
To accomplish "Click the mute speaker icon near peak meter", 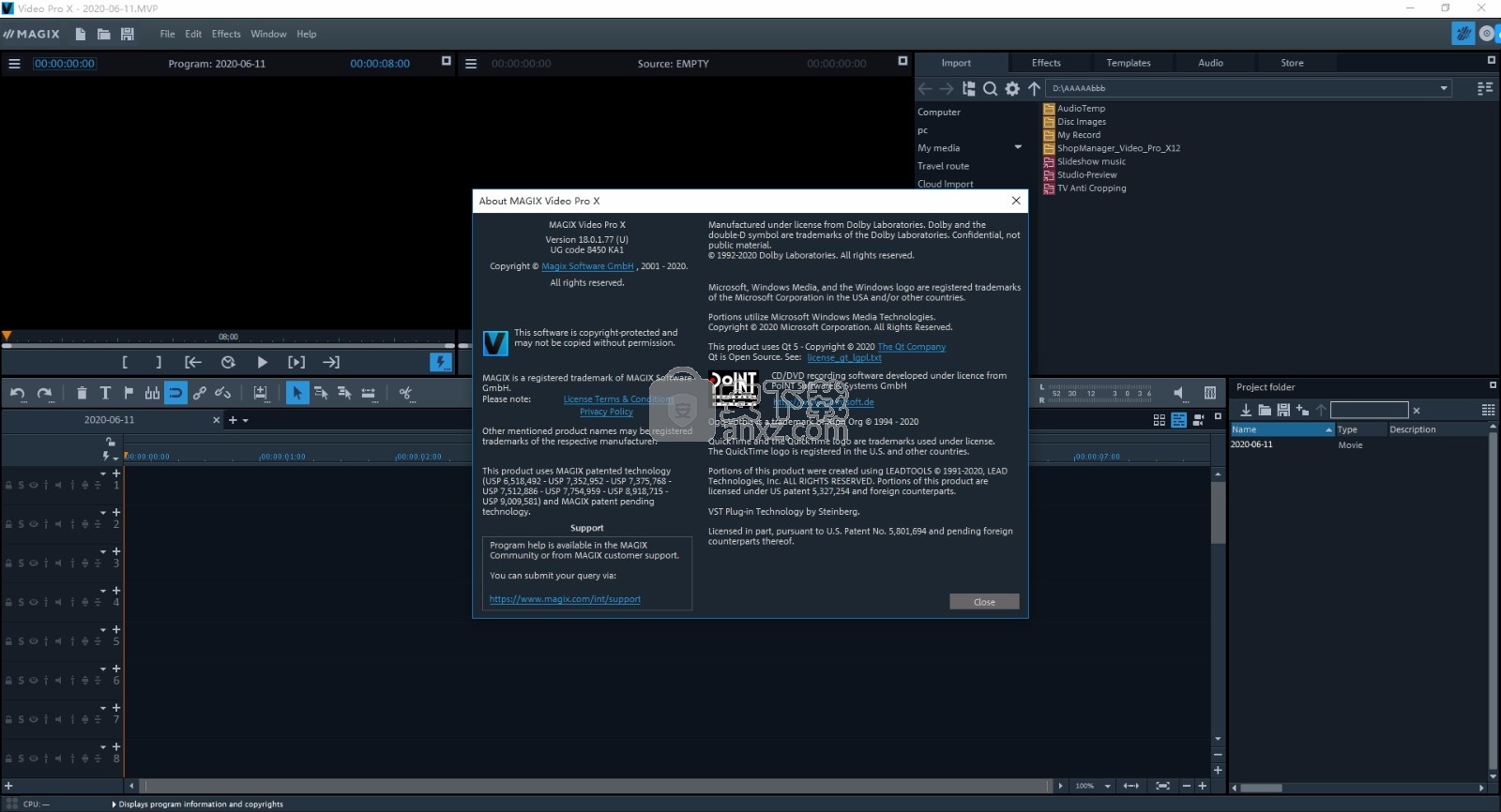I will click(x=1179, y=393).
